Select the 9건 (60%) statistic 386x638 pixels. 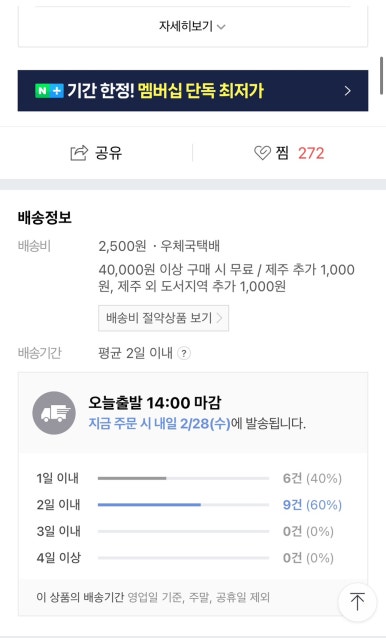tap(312, 505)
